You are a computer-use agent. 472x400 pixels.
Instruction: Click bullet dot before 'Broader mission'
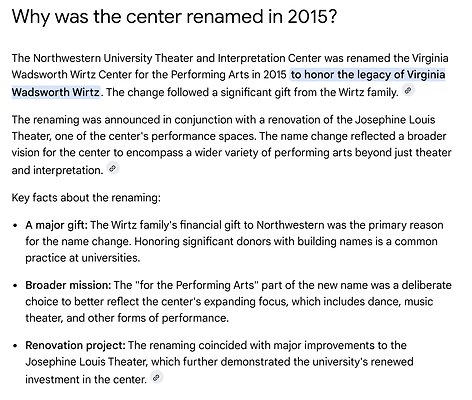tap(15, 286)
